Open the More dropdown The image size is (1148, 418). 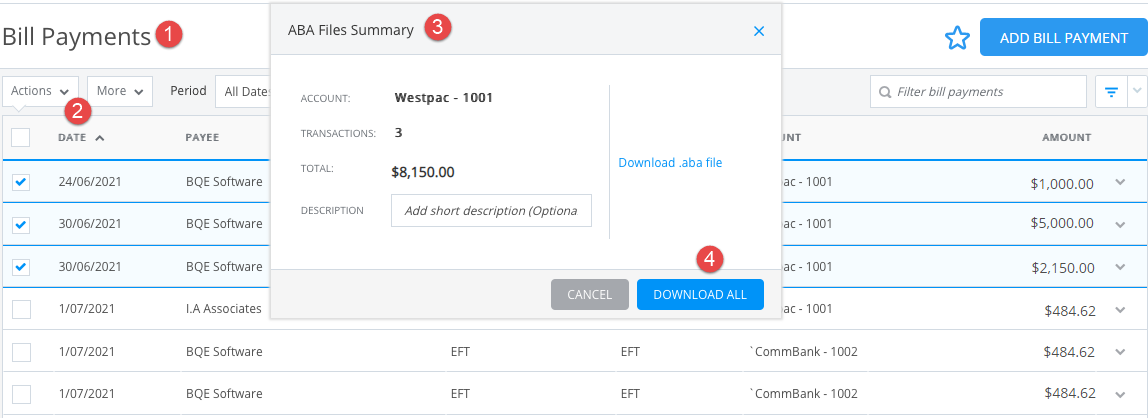(120, 91)
